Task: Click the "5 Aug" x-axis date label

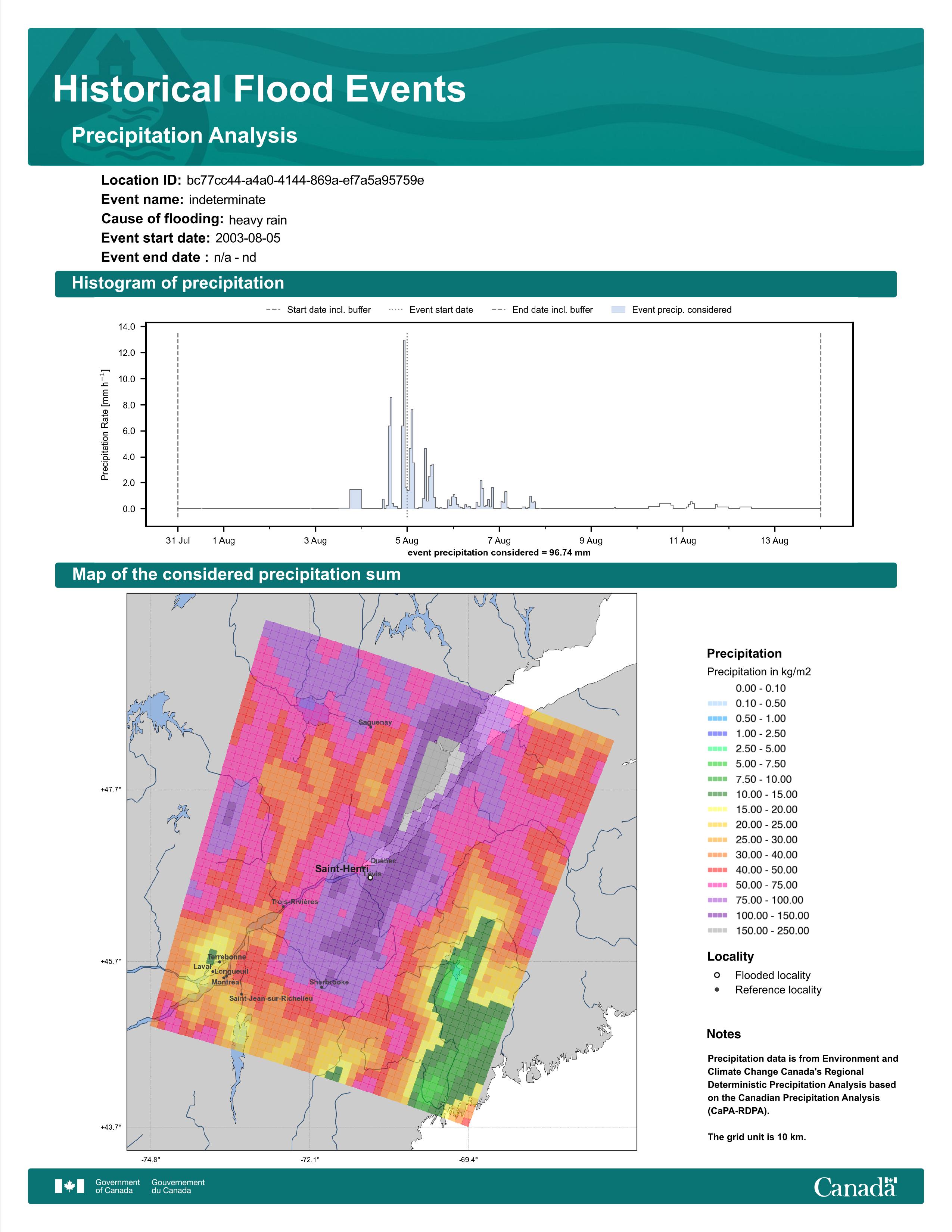Action: click(407, 541)
